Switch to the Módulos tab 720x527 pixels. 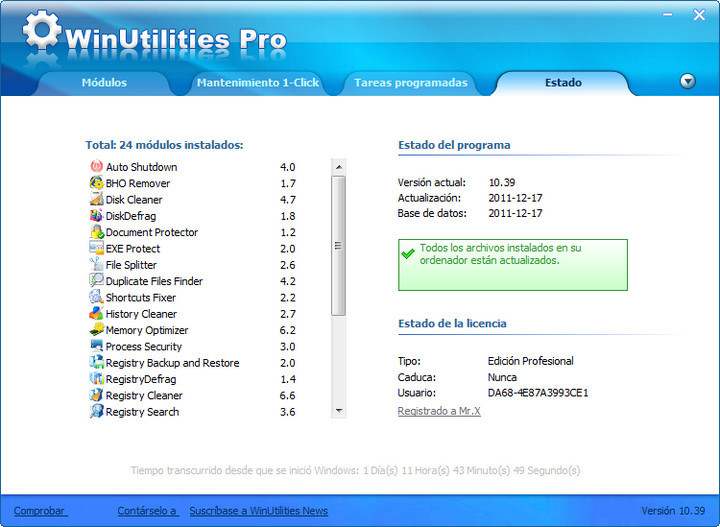104,83
